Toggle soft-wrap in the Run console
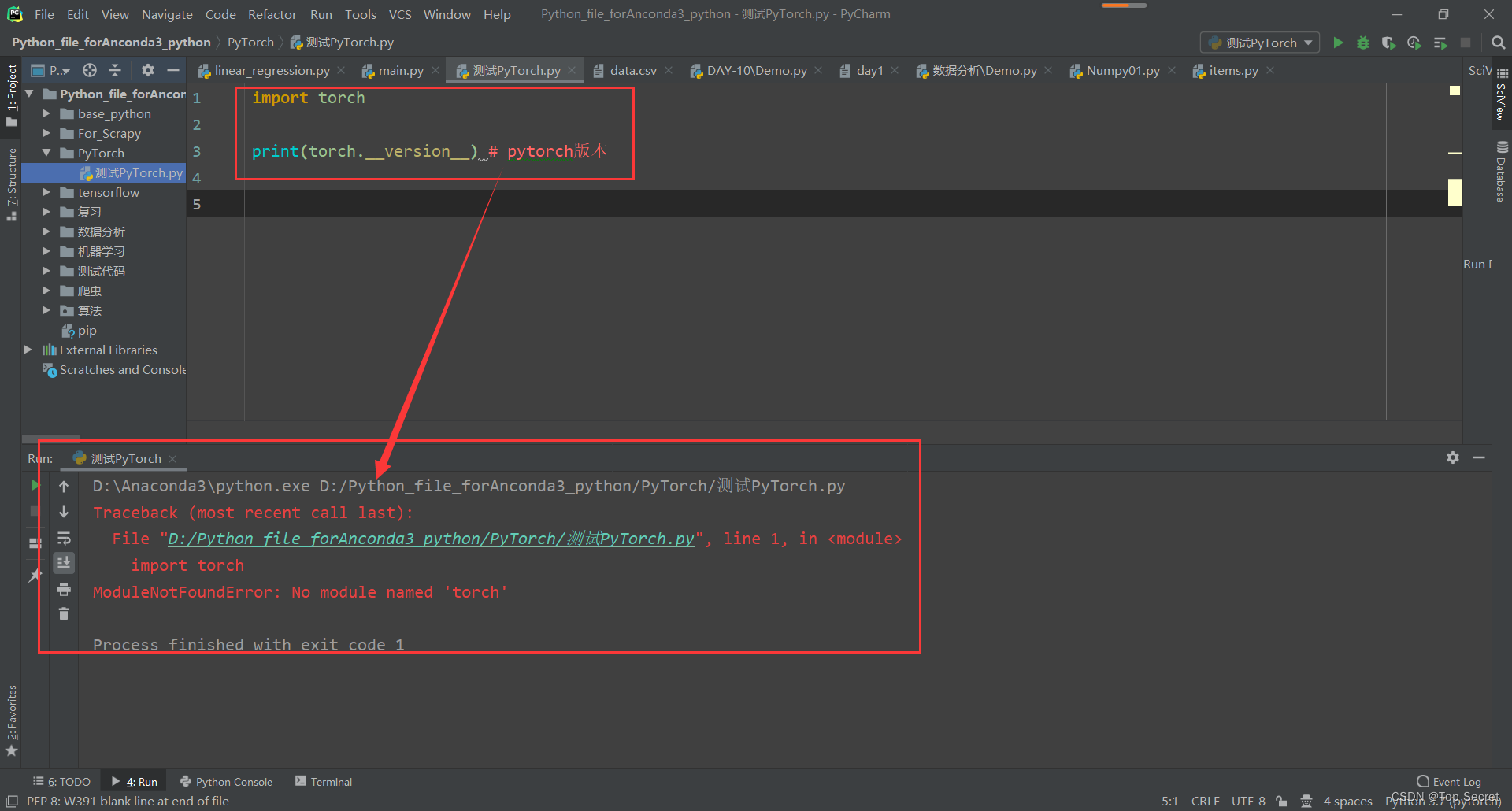The width and height of the screenshot is (1512, 811). (64, 538)
